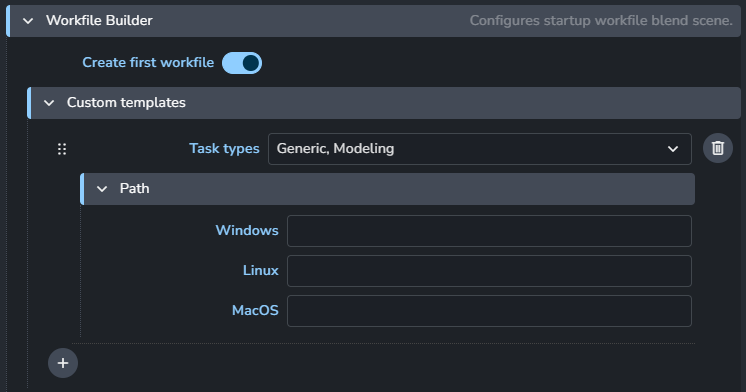Viewport: 746px width, 392px height.
Task: Open the Task types dropdown
Action: pos(480,149)
